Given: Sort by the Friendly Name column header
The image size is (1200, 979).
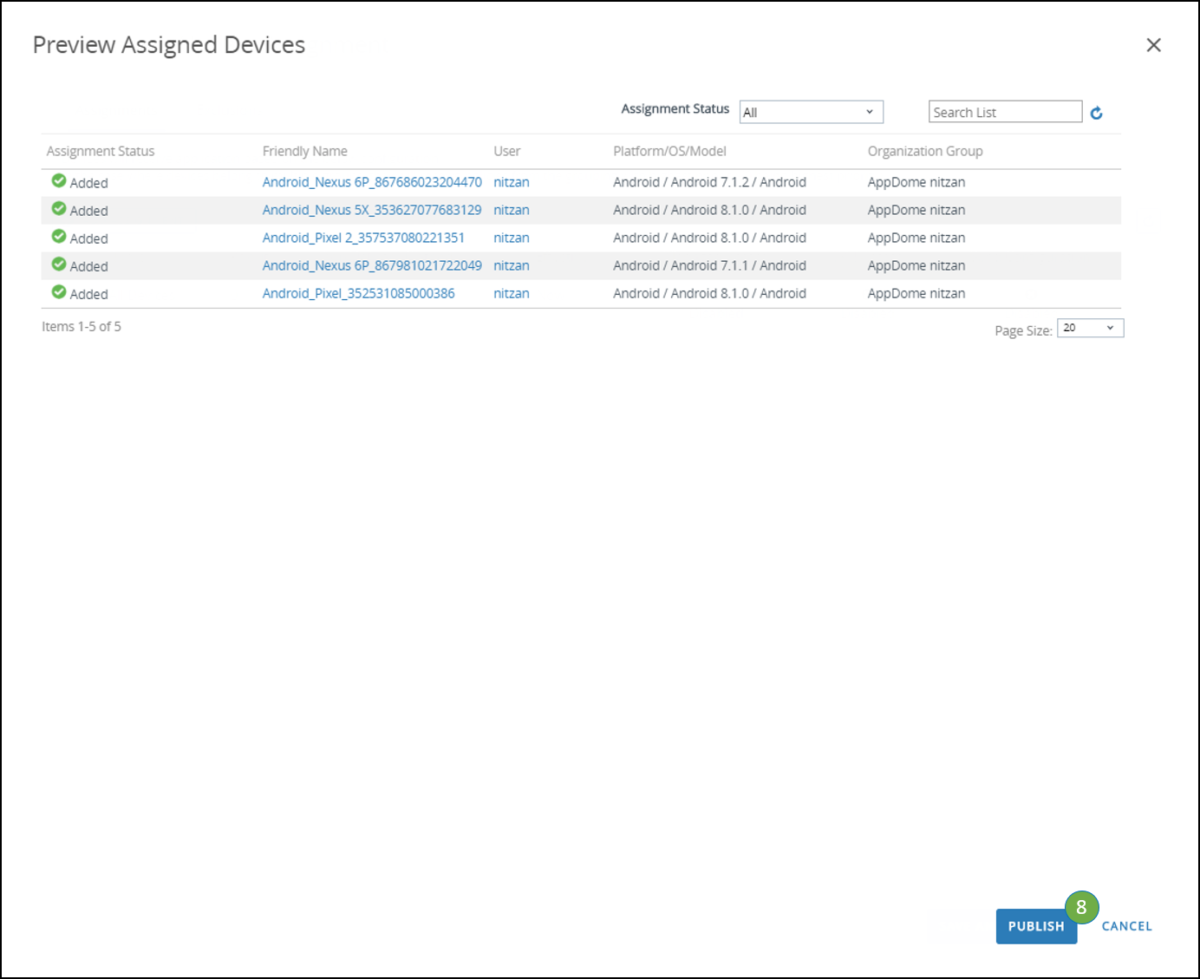Looking at the screenshot, I should [x=305, y=151].
